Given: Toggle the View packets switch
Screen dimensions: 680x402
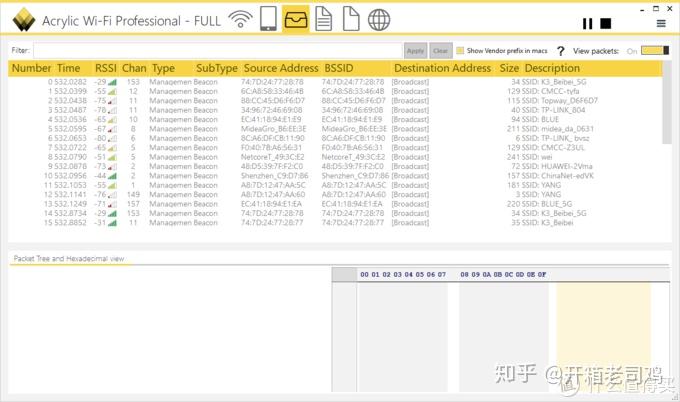Looking at the screenshot, I should click(x=655, y=51).
